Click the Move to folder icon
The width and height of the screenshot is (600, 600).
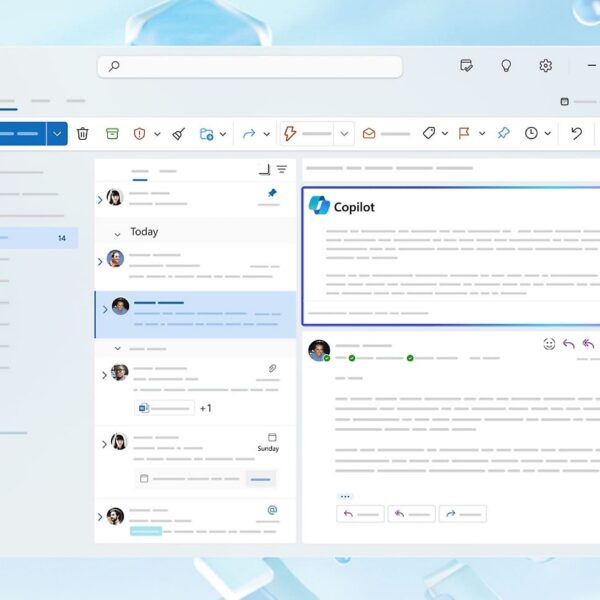click(207, 134)
